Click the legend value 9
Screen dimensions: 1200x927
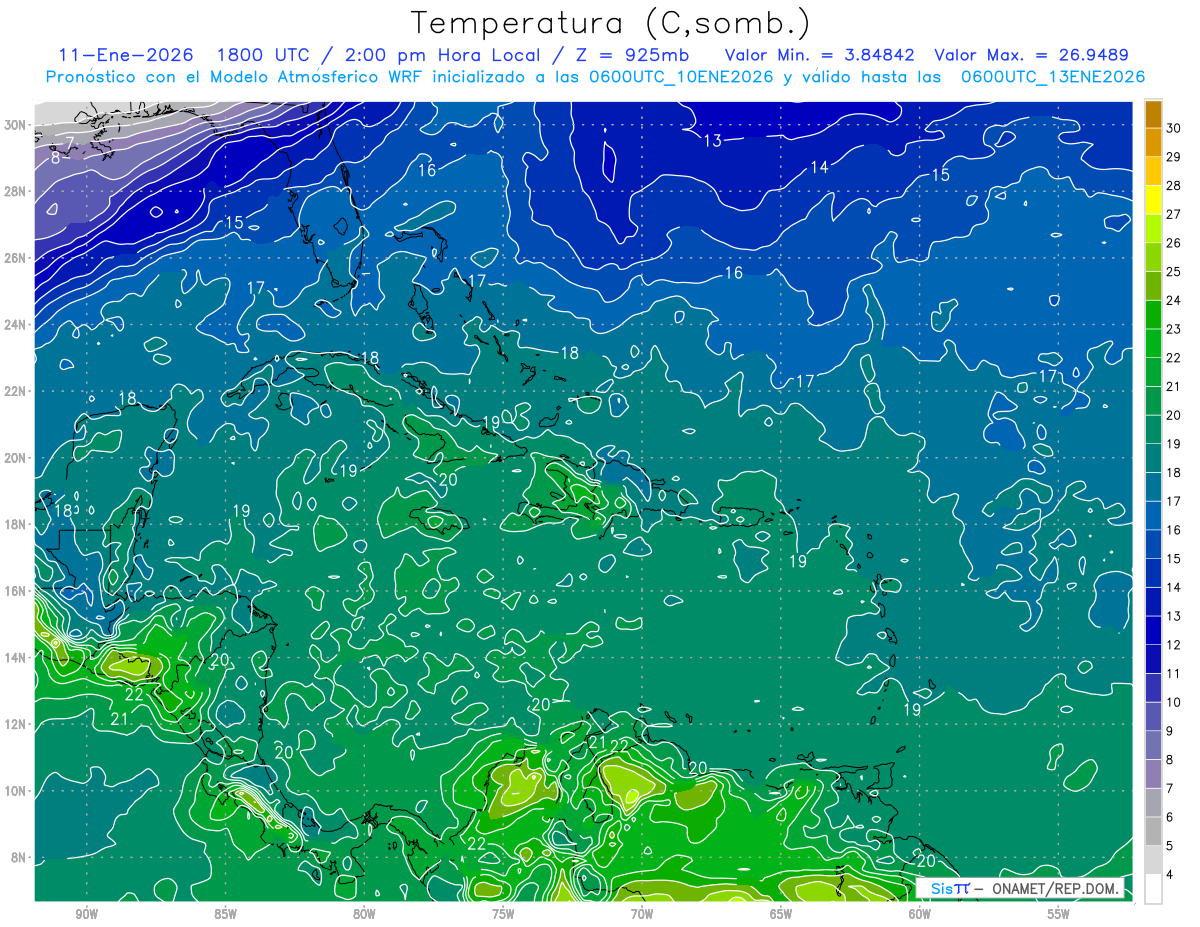coord(1172,731)
